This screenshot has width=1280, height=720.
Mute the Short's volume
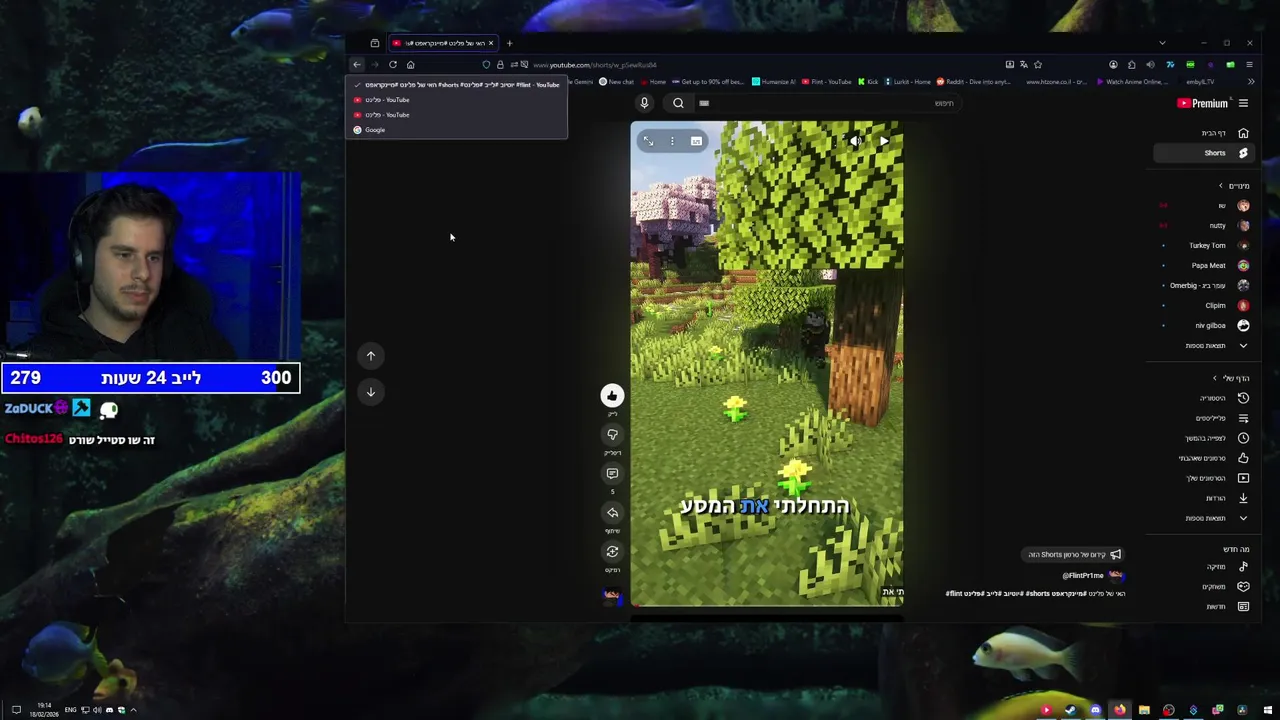tap(855, 141)
